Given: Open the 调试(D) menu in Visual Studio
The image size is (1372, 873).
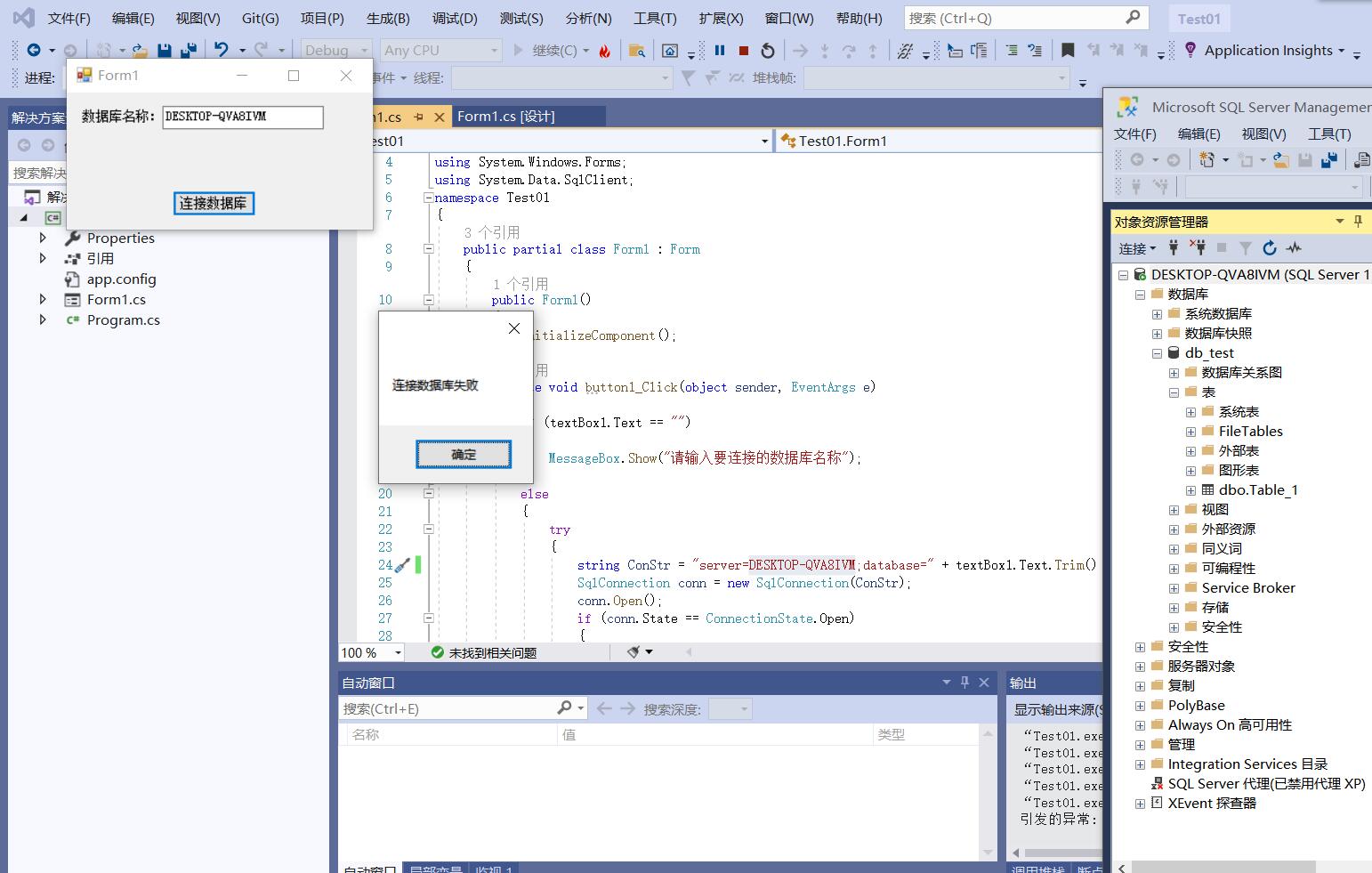Looking at the screenshot, I should point(455,18).
